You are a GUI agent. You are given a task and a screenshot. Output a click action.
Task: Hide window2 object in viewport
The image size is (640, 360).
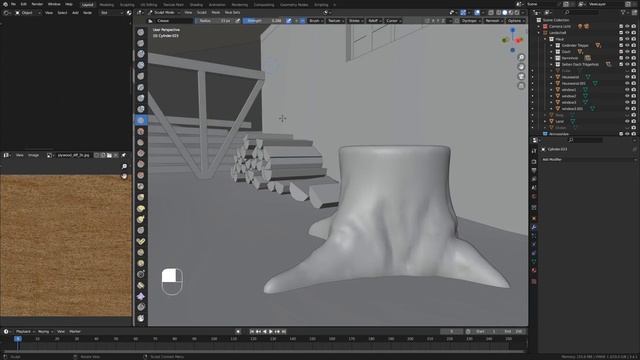pyautogui.click(x=627, y=96)
